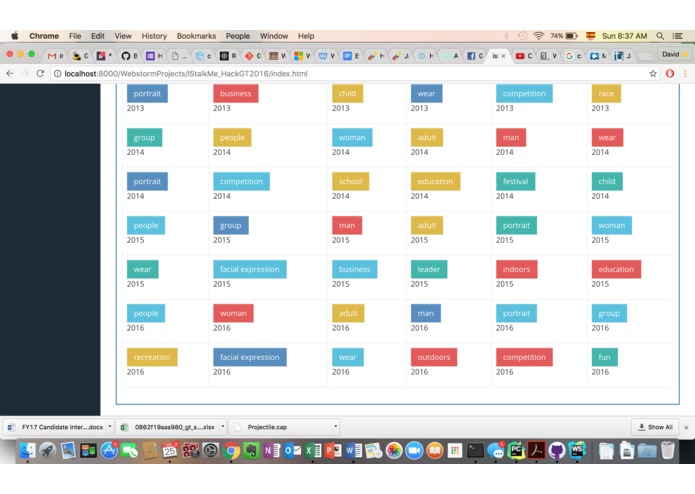Open the David profile button
Viewport: 695px width, 494px height.
pyautogui.click(x=675, y=54)
